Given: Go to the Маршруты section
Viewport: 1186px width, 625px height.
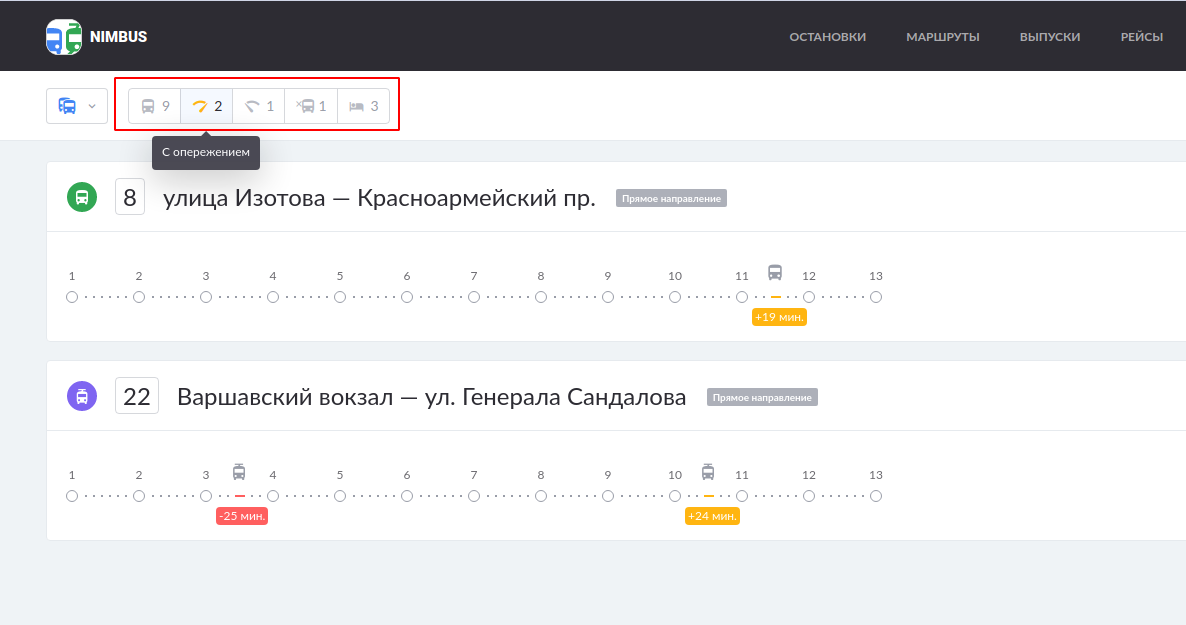Looking at the screenshot, I should (942, 37).
